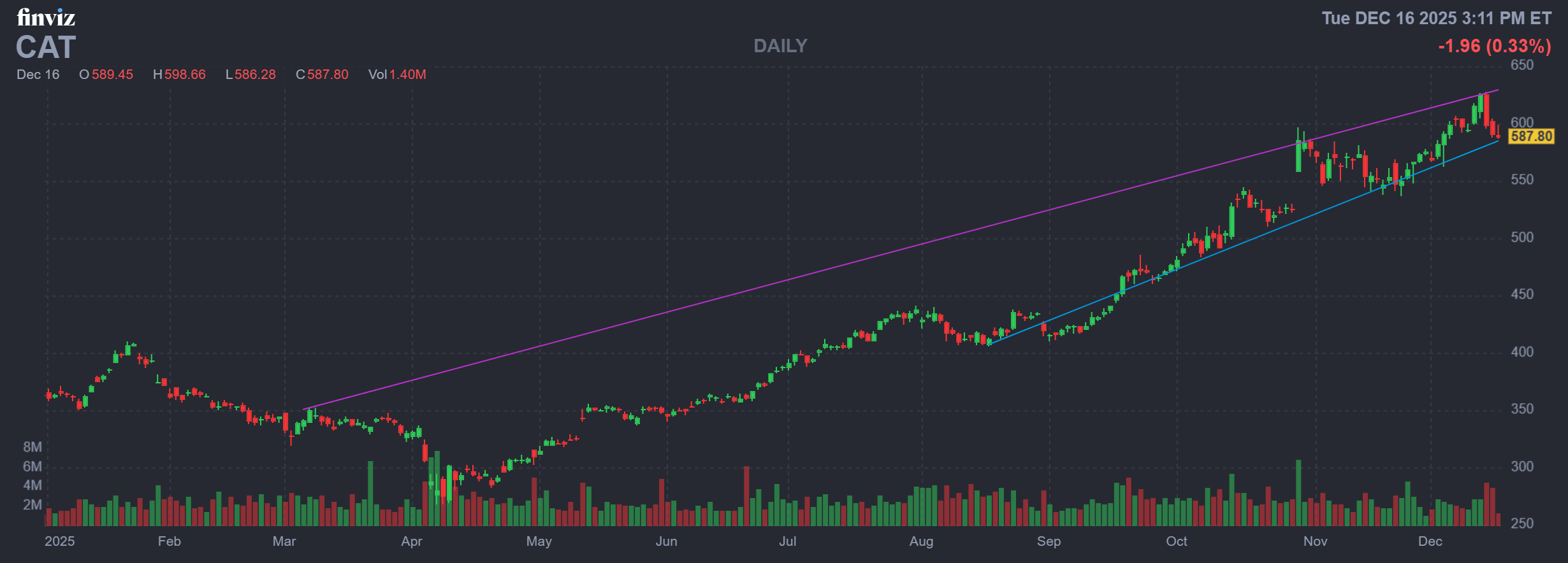The image size is (1568, 563).
Task: Select the low price value 586.28
Action: click(255, 75)
